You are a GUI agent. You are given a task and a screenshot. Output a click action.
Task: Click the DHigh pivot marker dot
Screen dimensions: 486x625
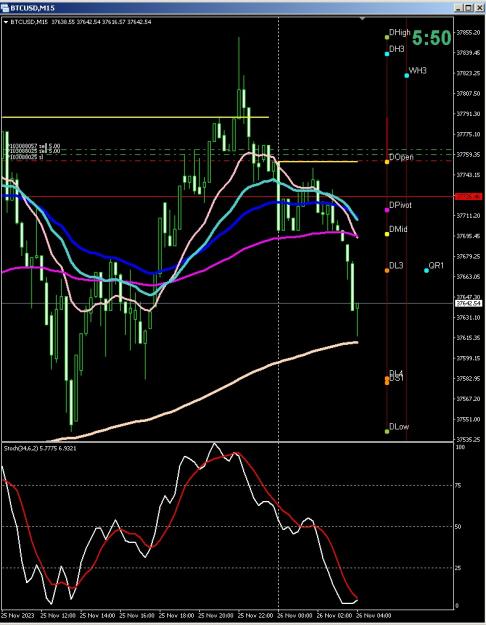(x=387, y=37)
